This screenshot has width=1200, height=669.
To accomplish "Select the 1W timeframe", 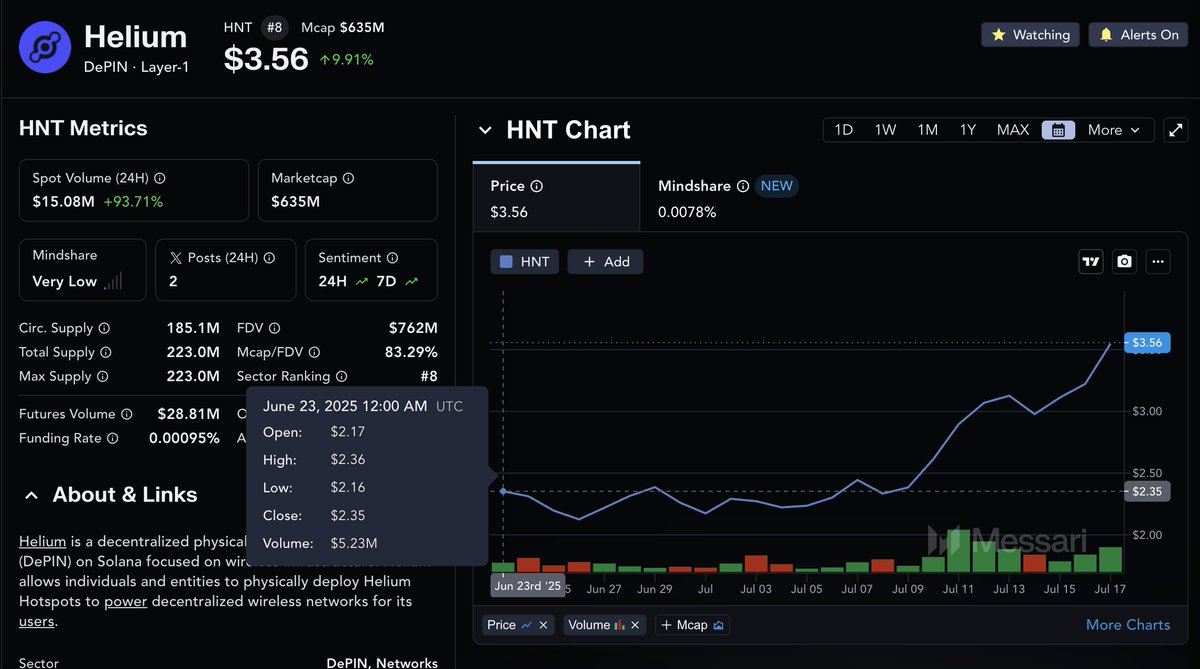I will point(885,130).
